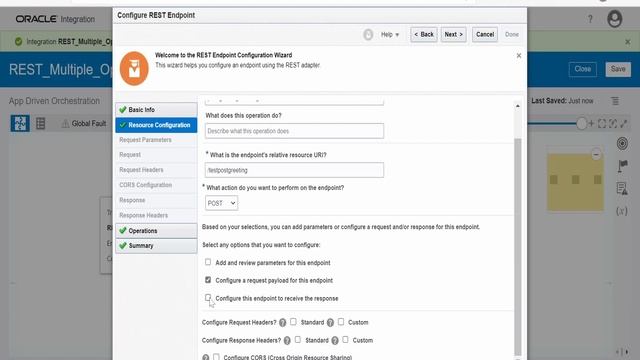Select Response Headers wizard step
640x360 pixels.
click(x=143, y=216)
